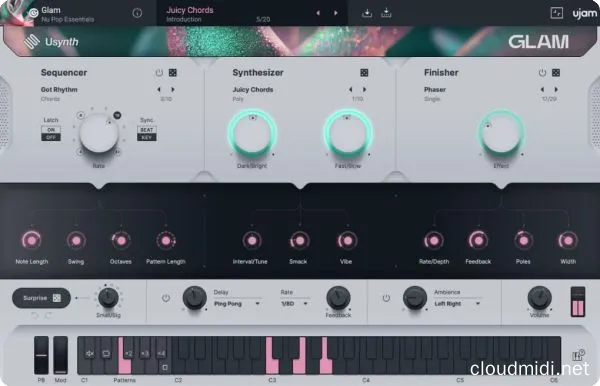Randomize Synthesizer with dice icon
600x386 pixels.
coord(364,73)
